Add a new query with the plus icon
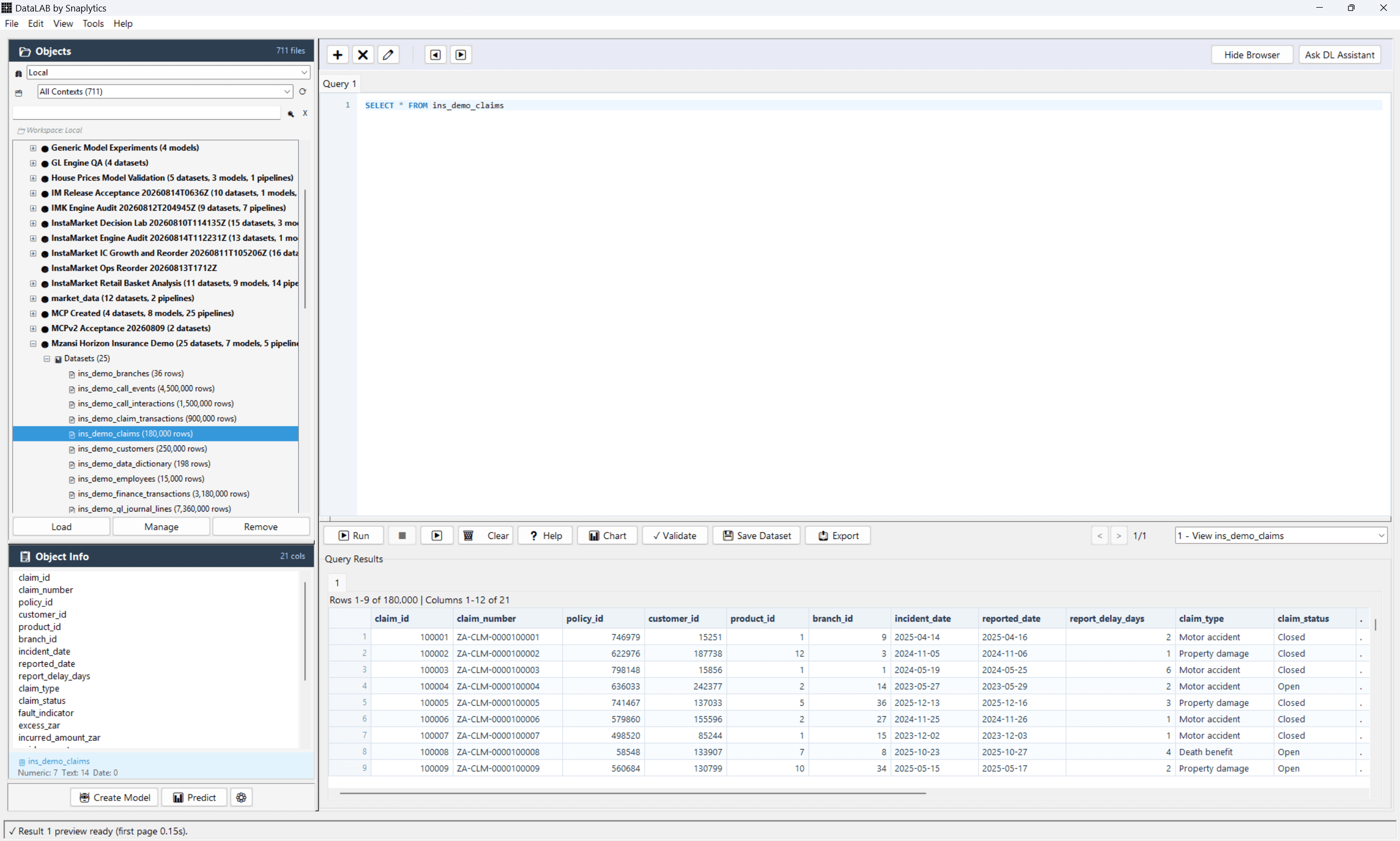Viewport: 1400px width, 841px height. 337,55
